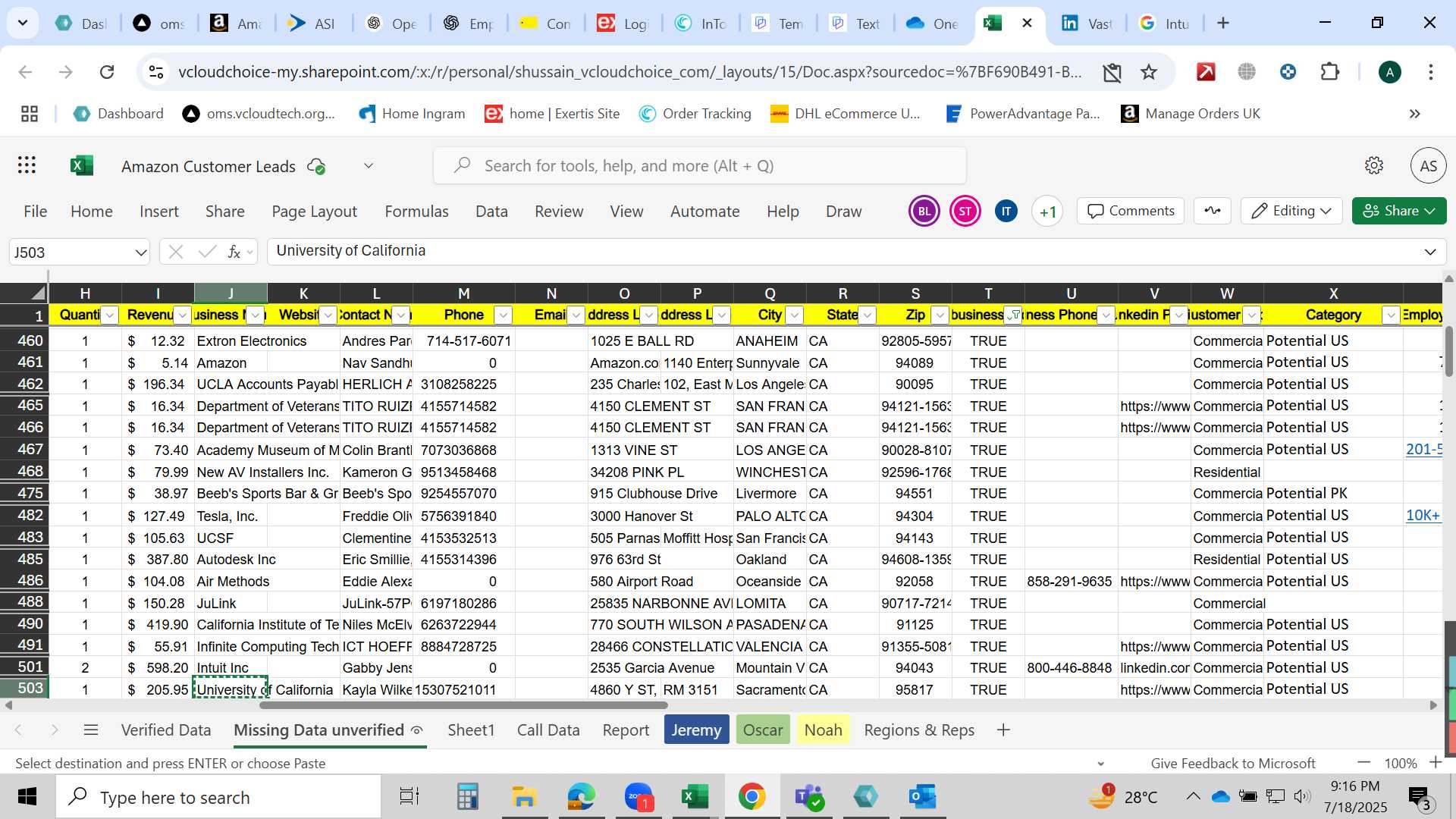This screenshot has height=819, width=1456.
Task: Switch to the Regions & Reps sheet
Action: [x=919, y=730]
